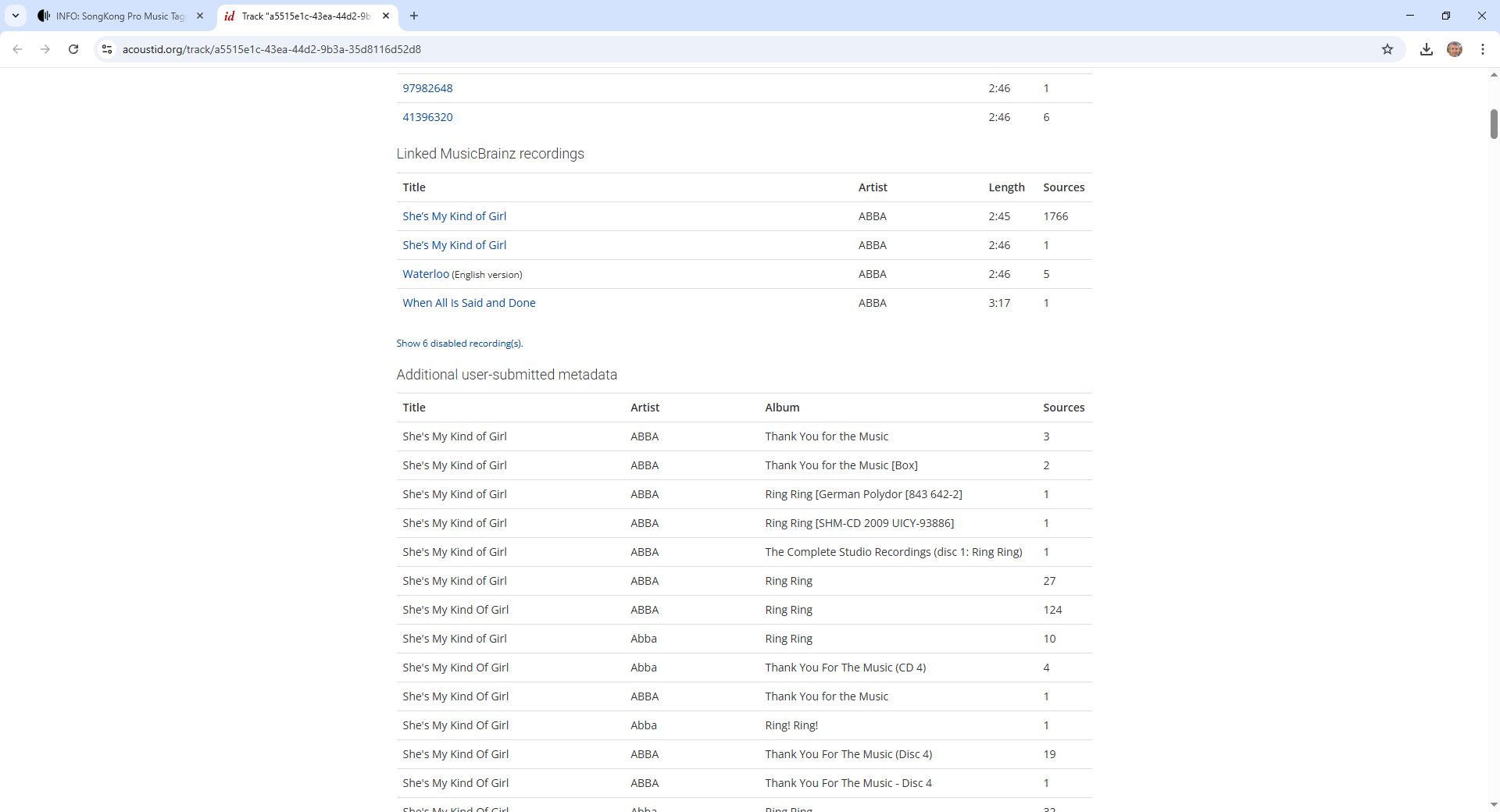Viewport: 1500px width, 812px height.
Task: Open When All Is Said and Done link
Action: 469,303
